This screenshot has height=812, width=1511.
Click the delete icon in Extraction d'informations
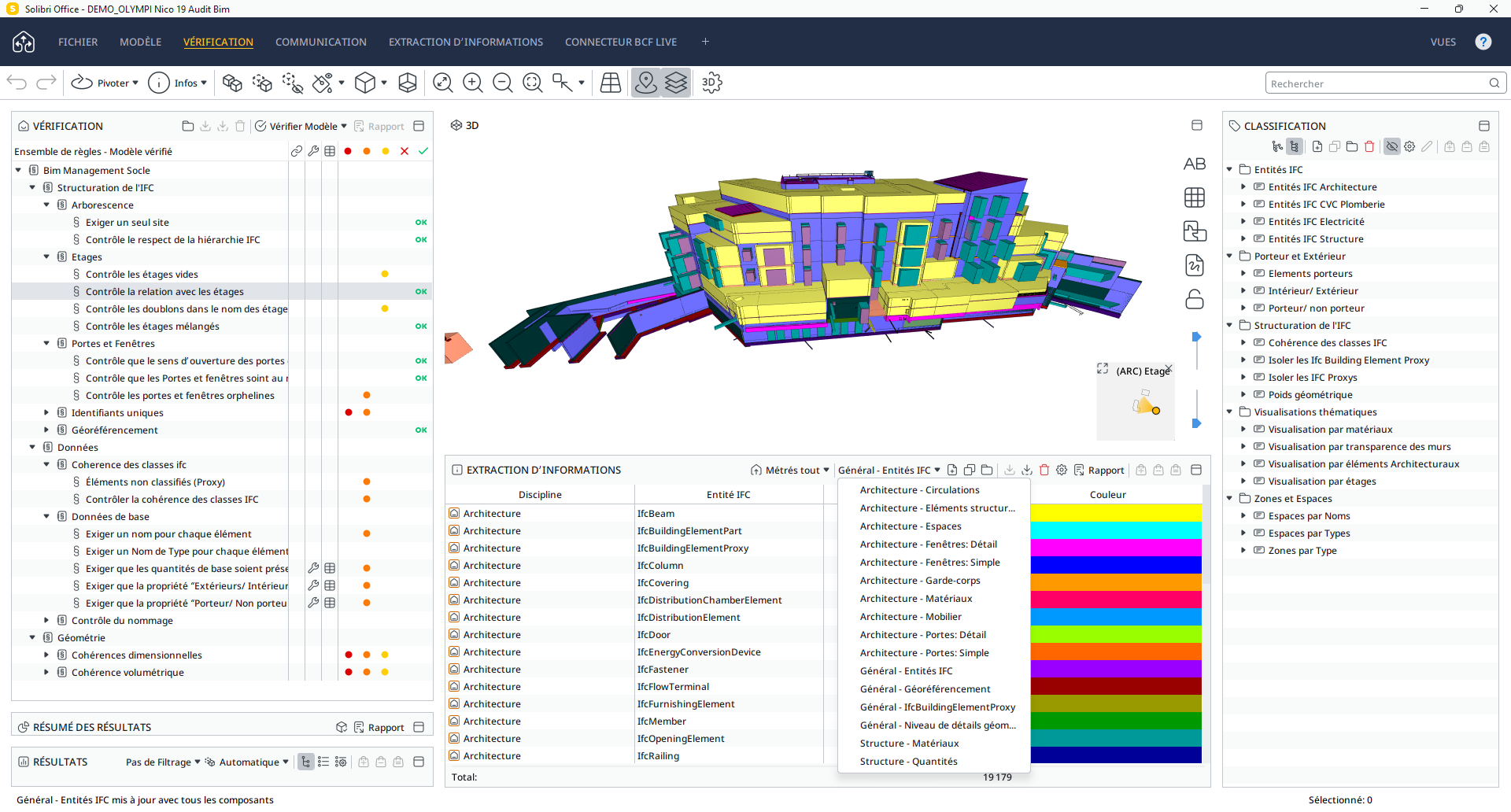click(x=1044, y=470)
